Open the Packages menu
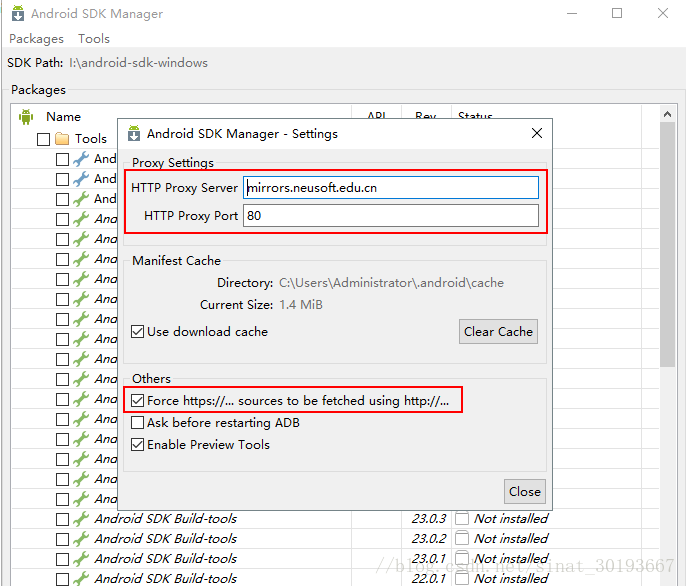 pyautogui.click(x=36, y=39)
